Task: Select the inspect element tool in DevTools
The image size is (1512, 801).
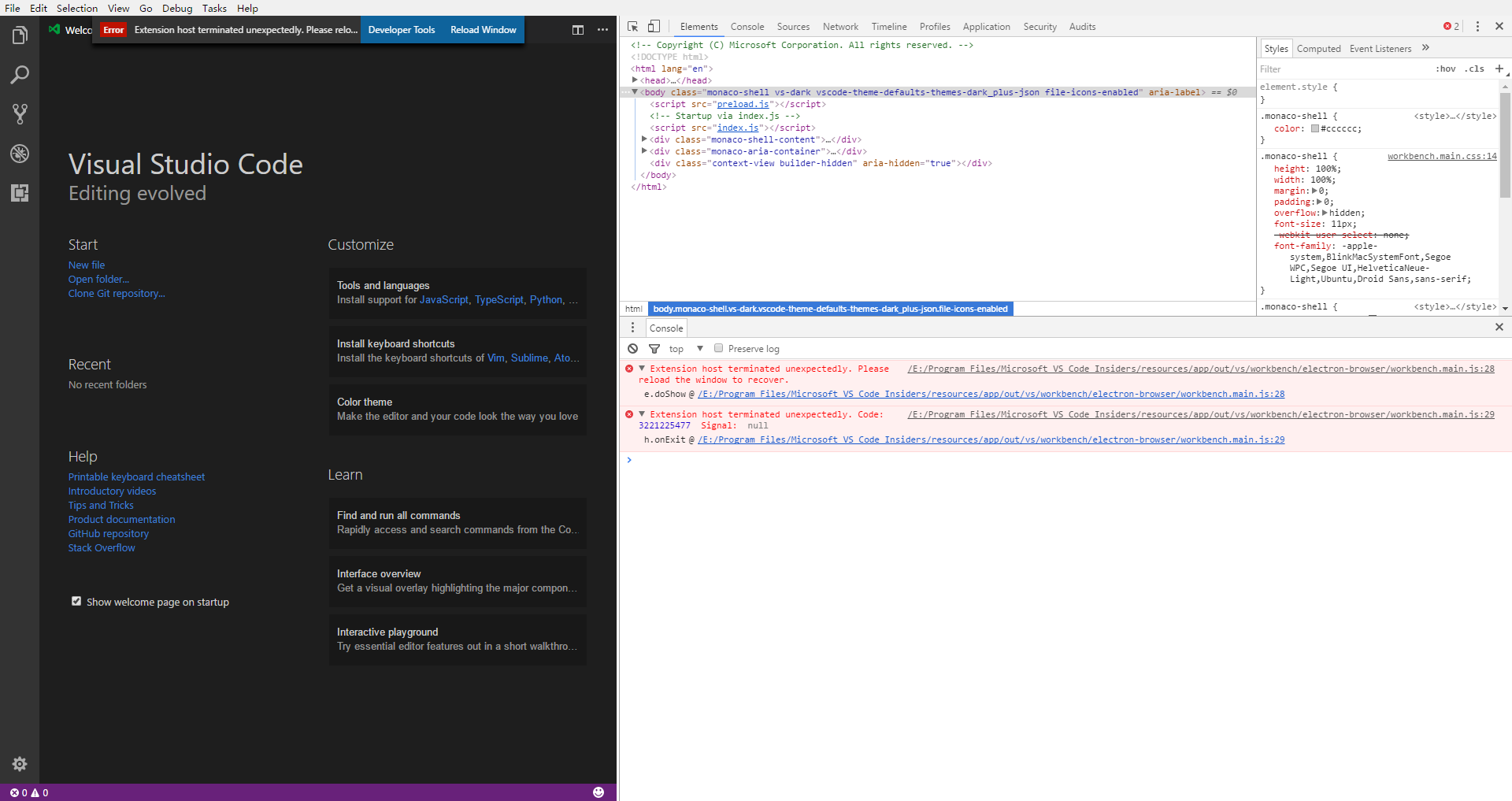Action: (x=632, y=26)
